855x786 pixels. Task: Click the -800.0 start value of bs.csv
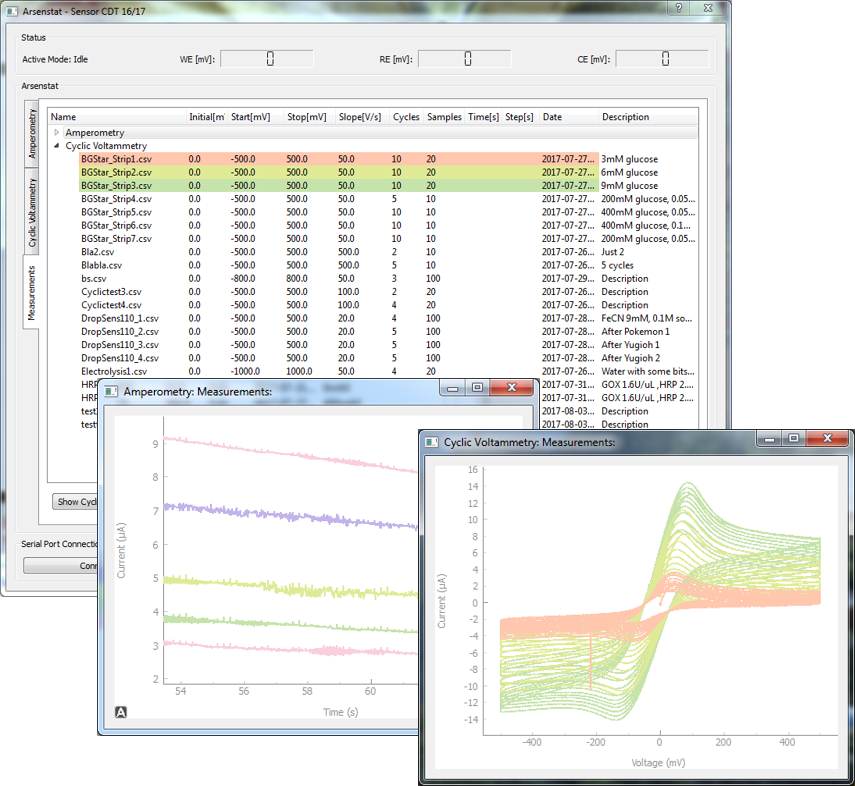pyautogui.click(x=243, y=279)
